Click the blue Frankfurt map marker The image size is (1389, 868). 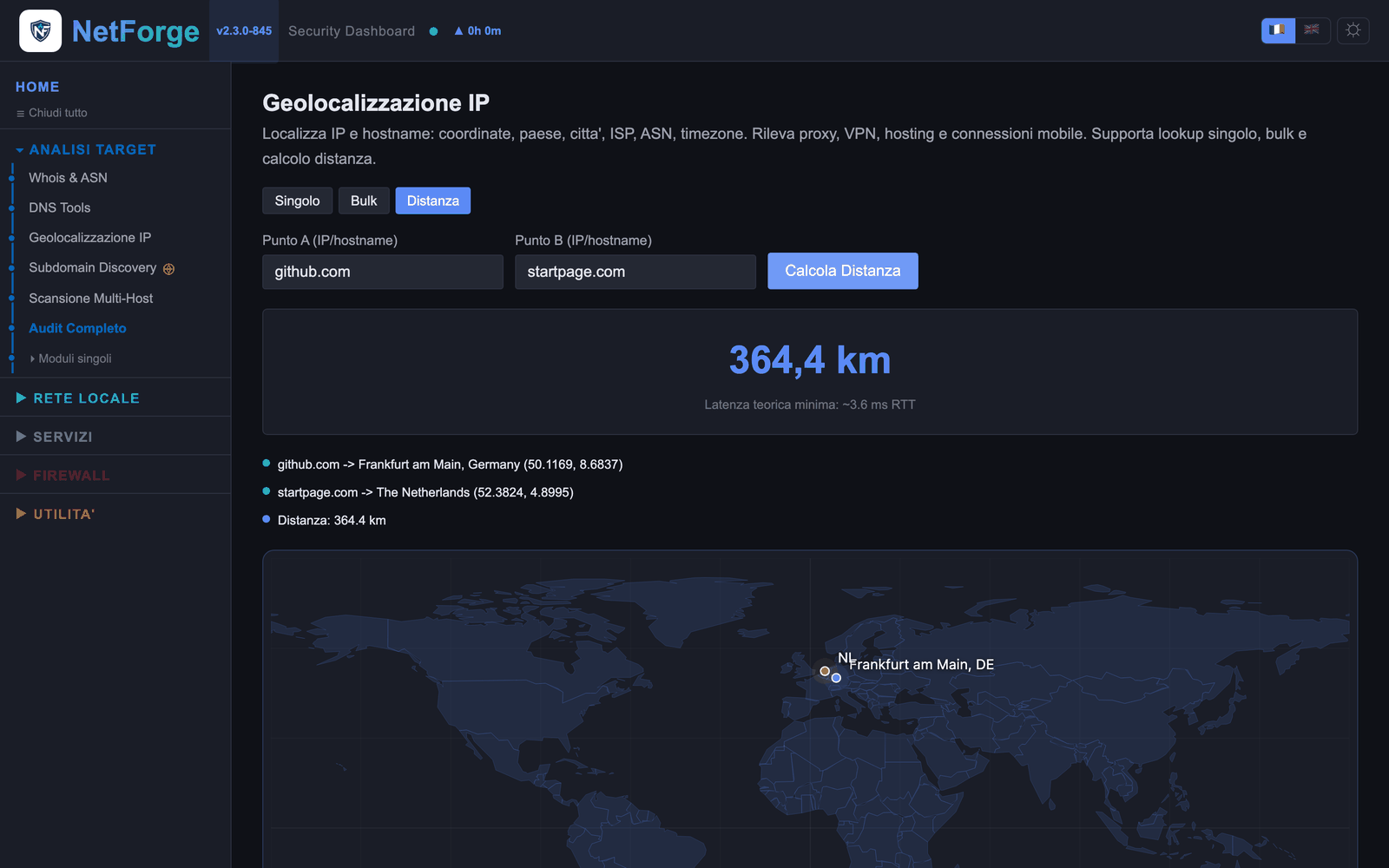coord(836,678)
